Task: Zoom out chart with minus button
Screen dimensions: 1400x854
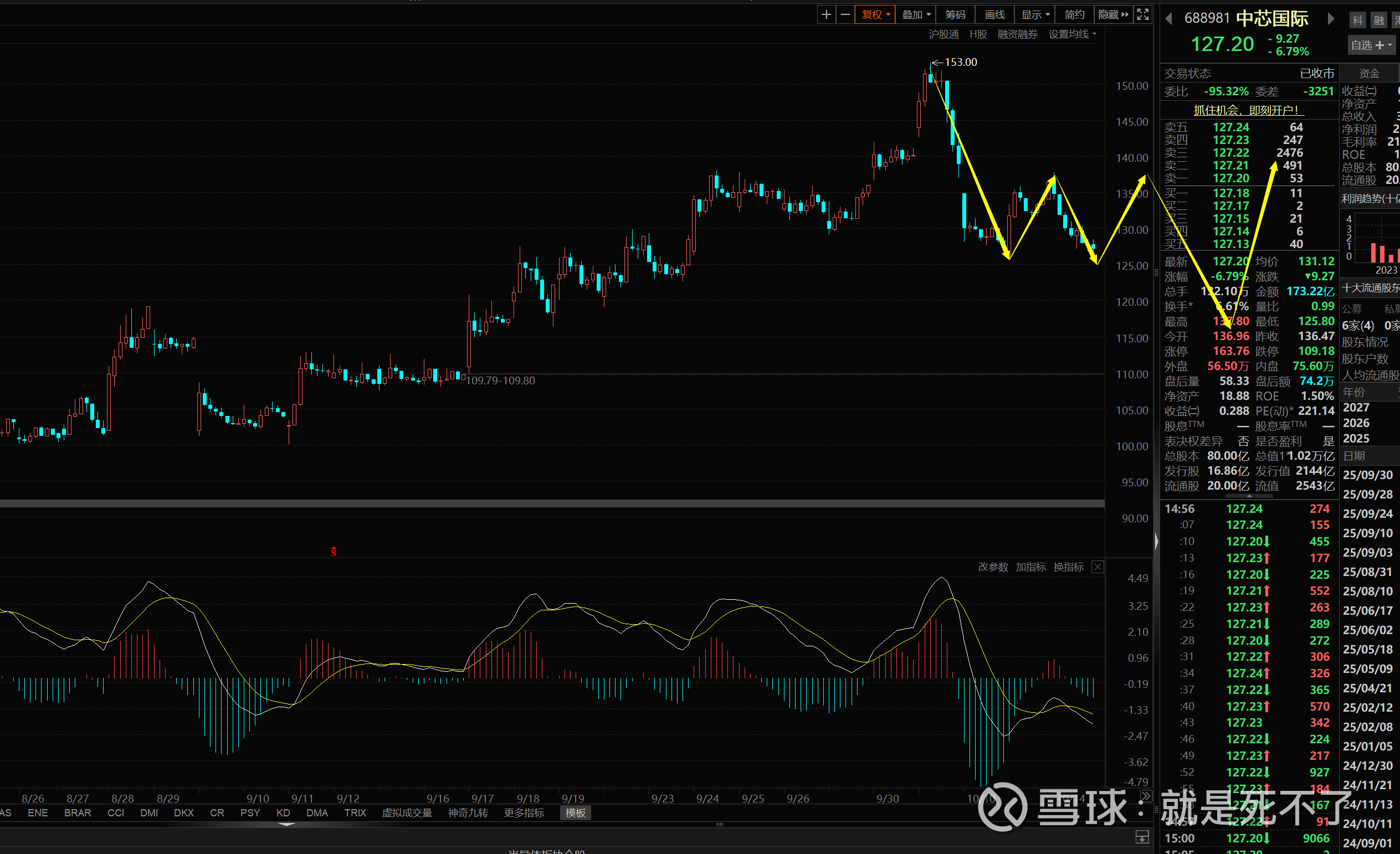Action: coord(845,15)
